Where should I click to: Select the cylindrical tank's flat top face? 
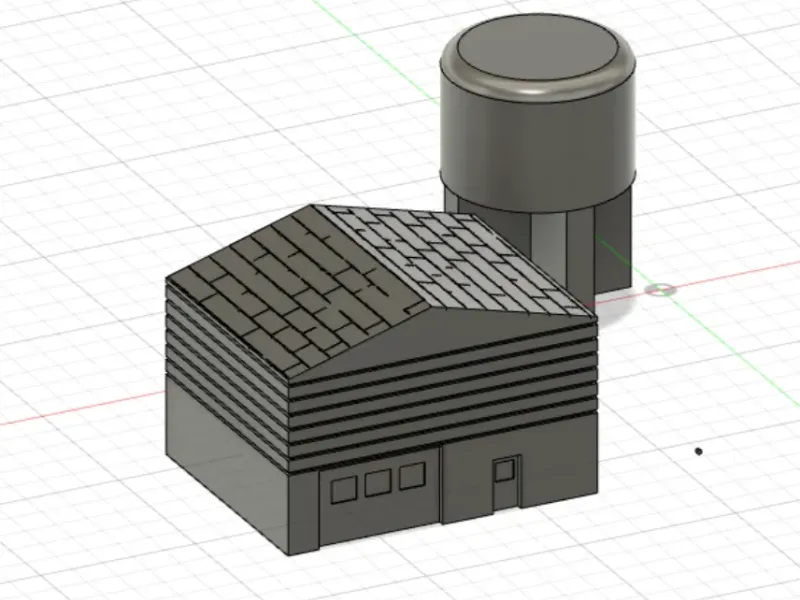[538, 48]
